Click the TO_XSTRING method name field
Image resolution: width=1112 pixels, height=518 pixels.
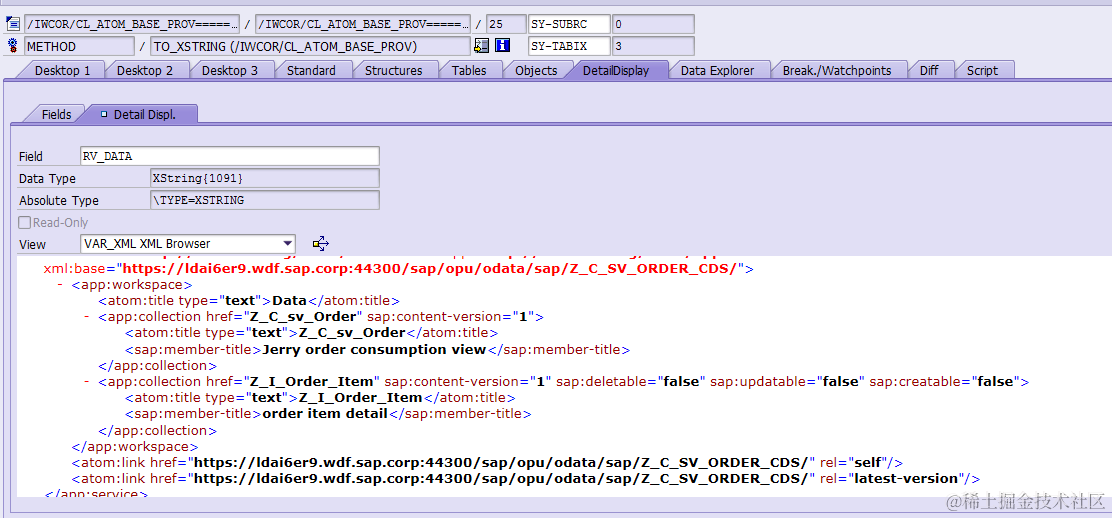(311, 46)
